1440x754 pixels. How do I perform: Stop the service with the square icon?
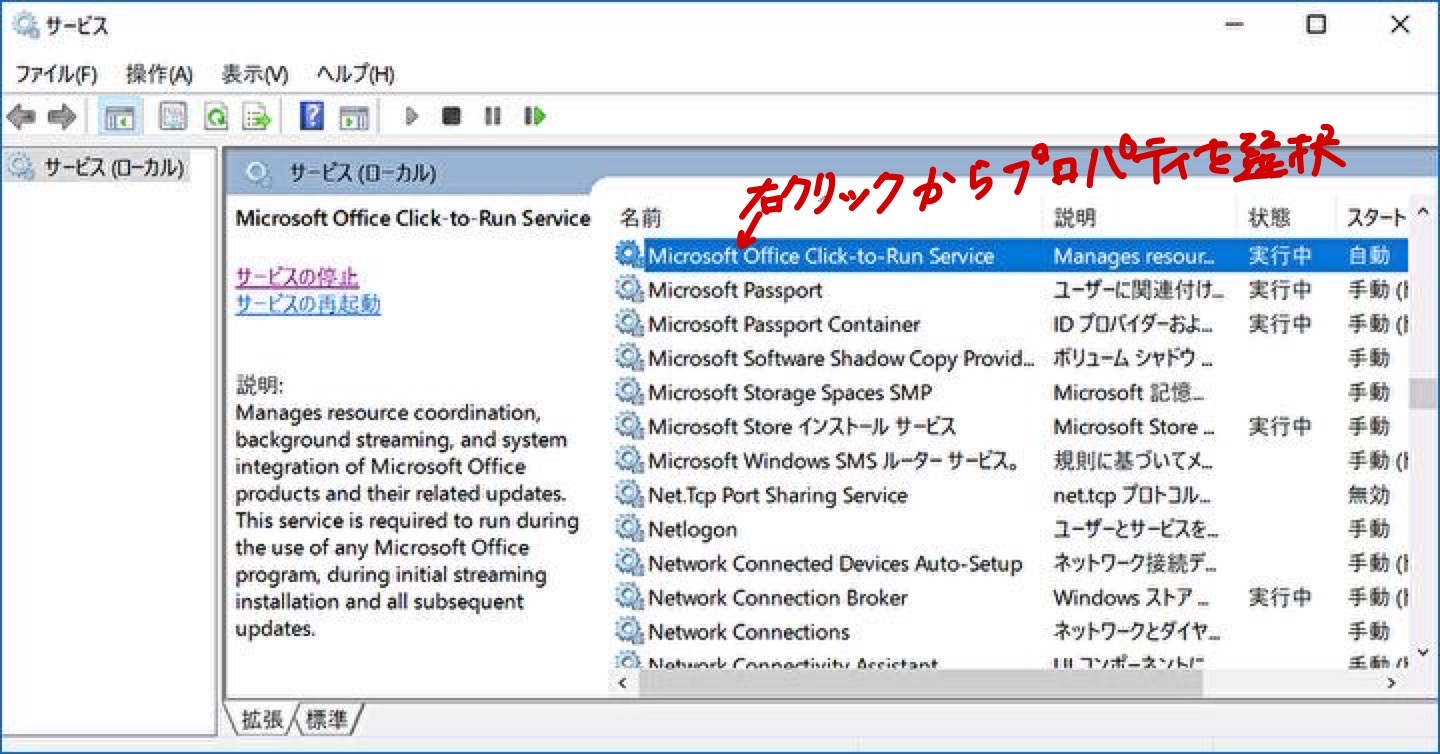tap(452, 117)
